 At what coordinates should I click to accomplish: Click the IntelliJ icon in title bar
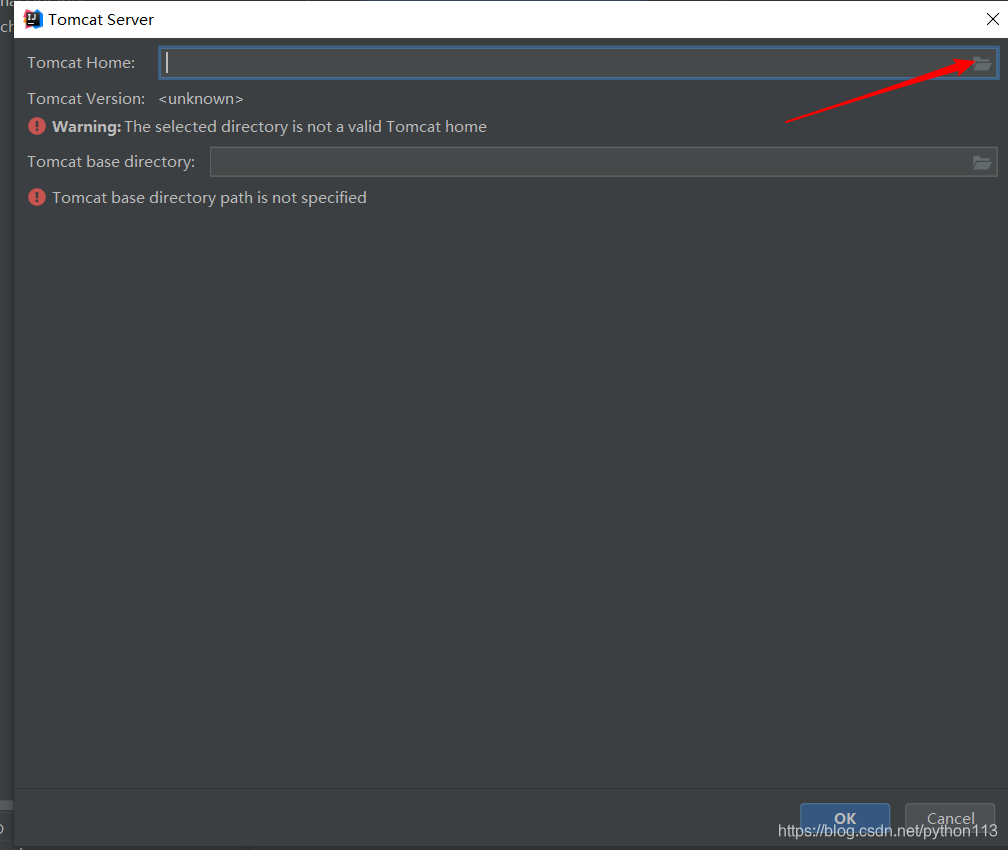[x=33, y=19]
